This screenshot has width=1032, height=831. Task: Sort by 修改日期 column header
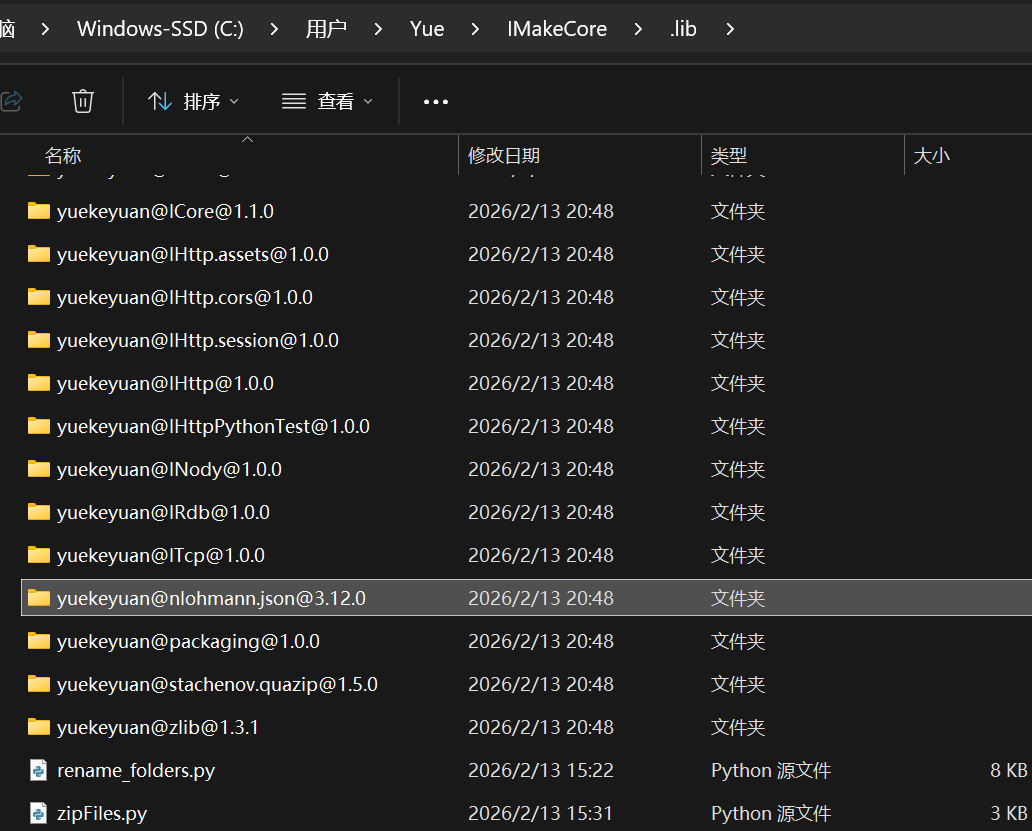[504, 155]
